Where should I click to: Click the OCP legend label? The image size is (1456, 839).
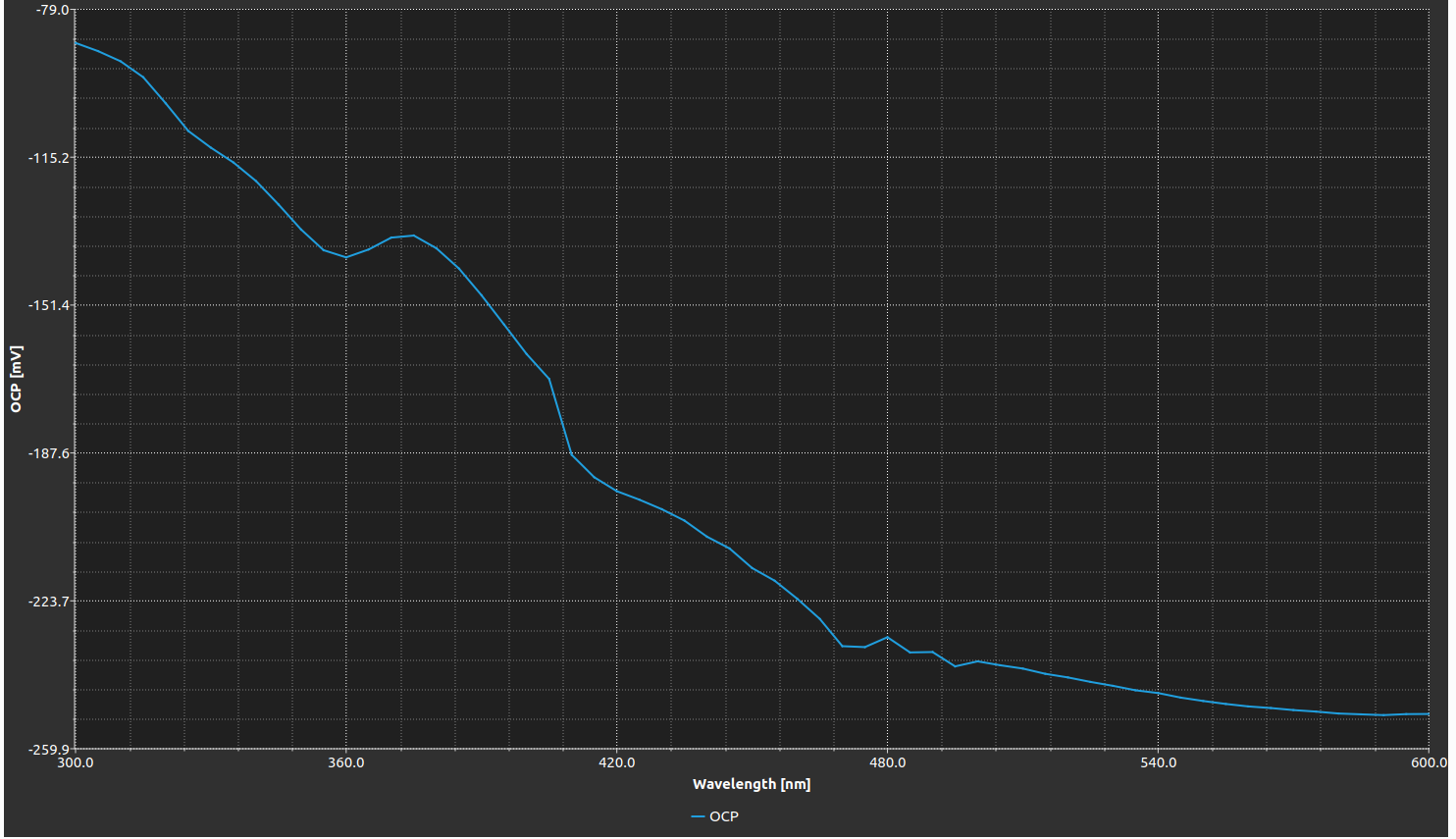tap(724, 816)
